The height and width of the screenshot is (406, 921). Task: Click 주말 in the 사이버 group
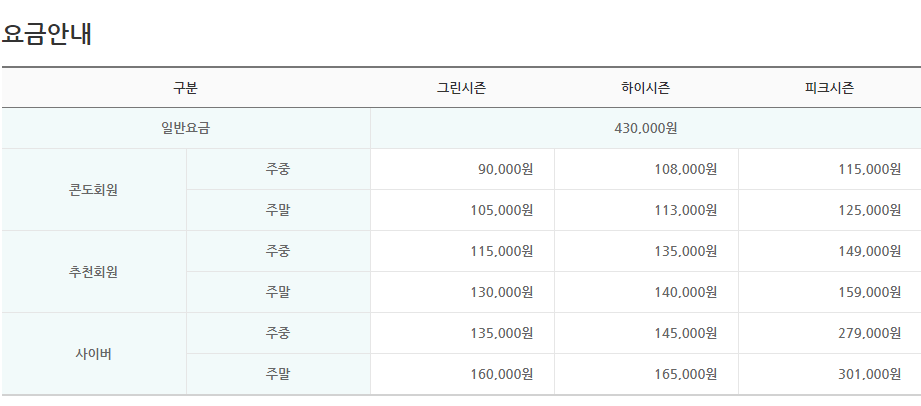point(278,374)
